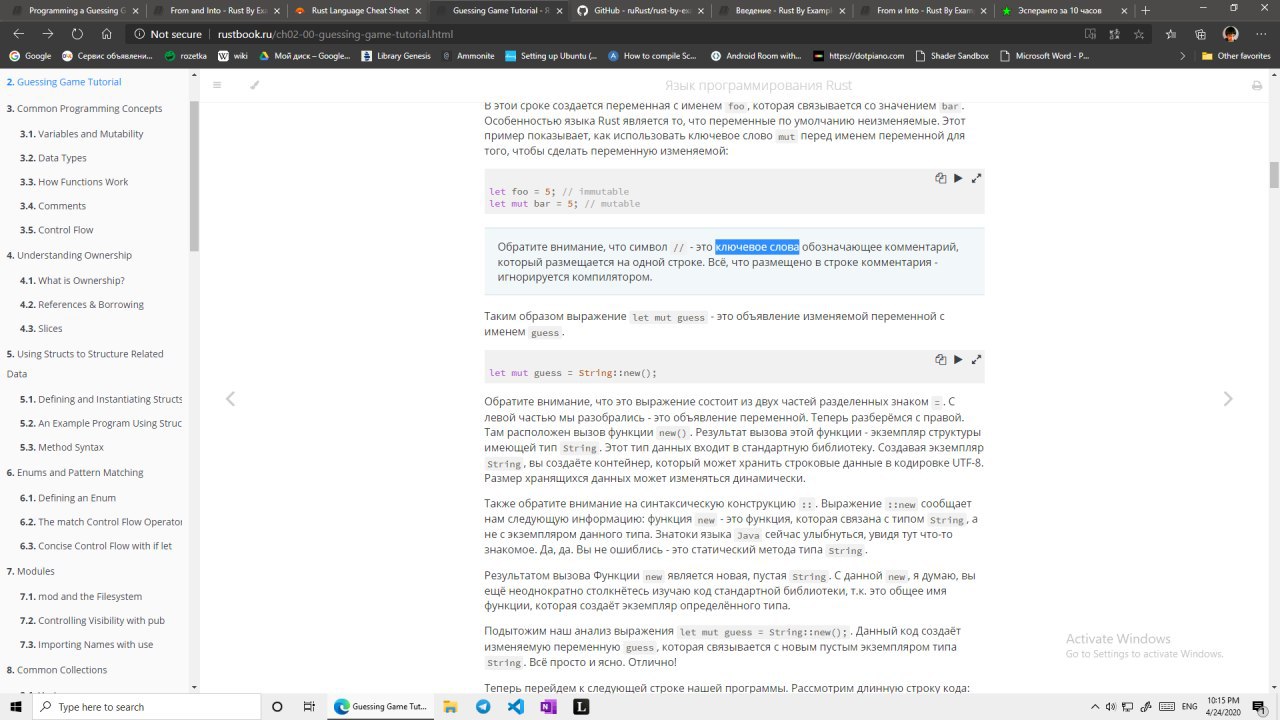Open Telegram from taskbar
This screenshot has width=1280, height=720.
(x=483, y=706)
